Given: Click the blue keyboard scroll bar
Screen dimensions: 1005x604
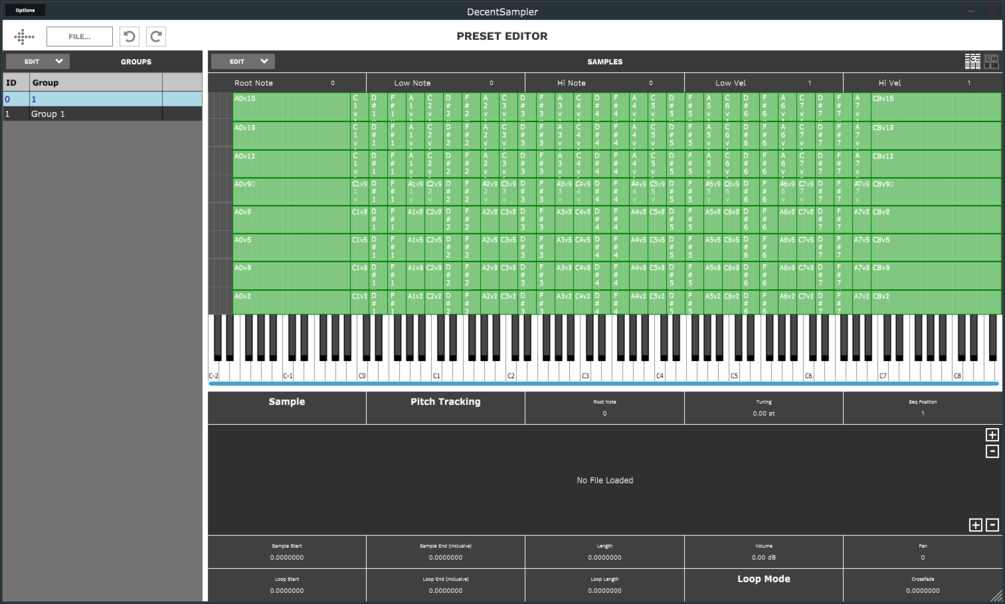Looking at the screenshot, I should [604, 384].
